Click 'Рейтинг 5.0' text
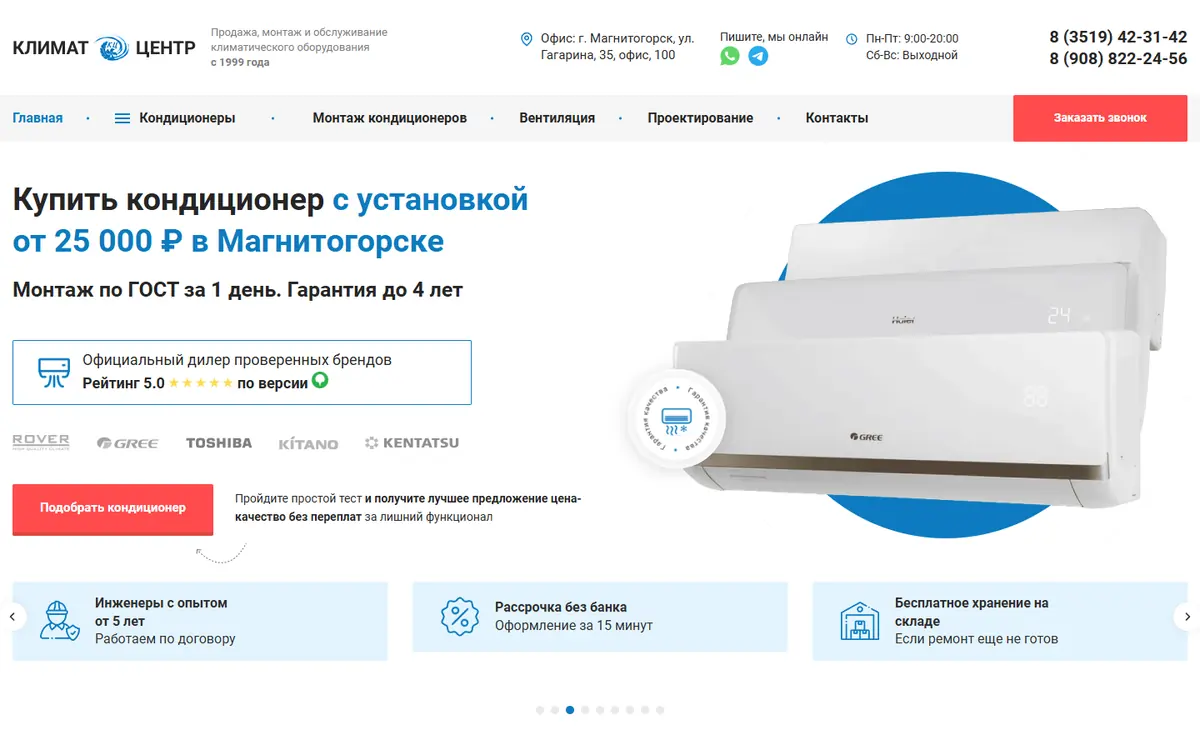1200x750 pixels. (123, 382)
